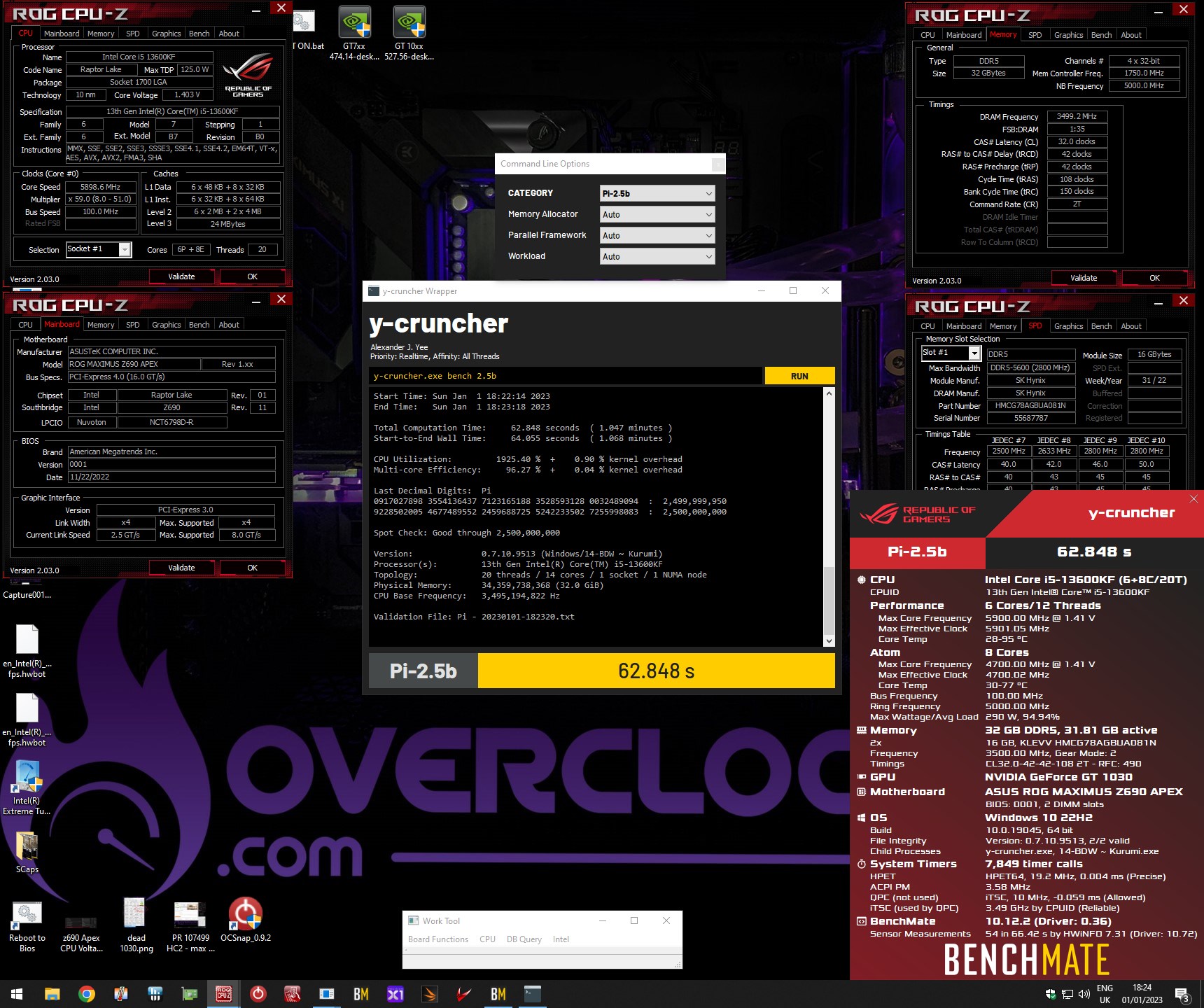Open the CPU menu in Work Tool
The height and width of the screenshot is (1008, 1204).
[x=488, y=939]
